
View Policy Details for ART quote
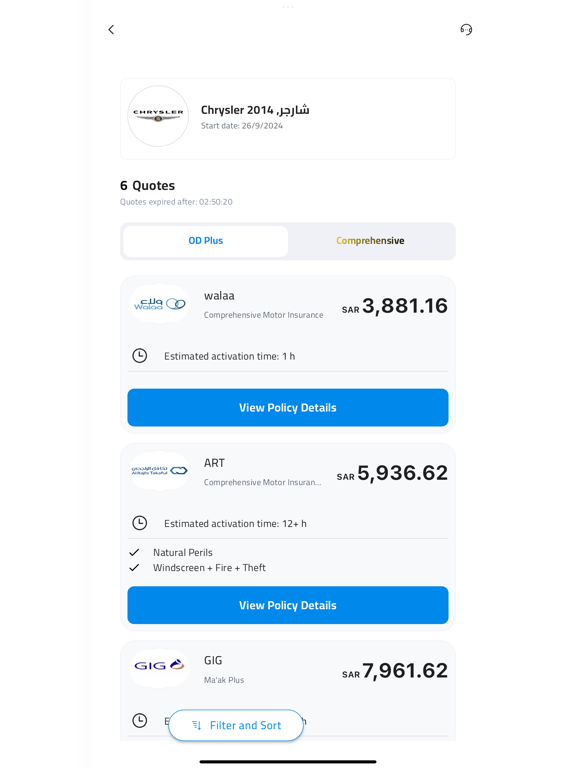288,605
